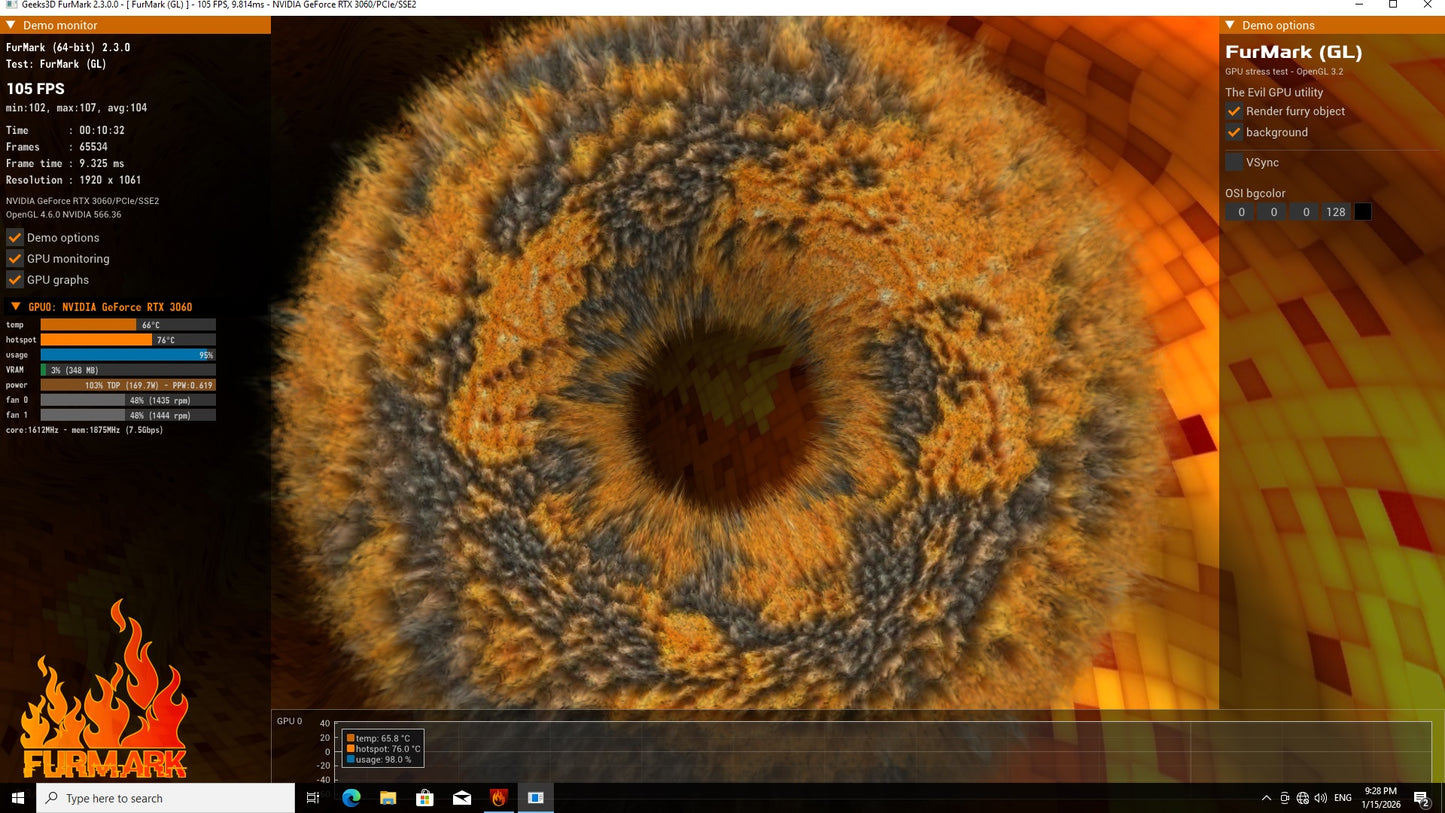Viewport: 1445px width, 813px height.
Task: Toggle the GPU monitoring checkbox
Action: [x=15, y=258]
